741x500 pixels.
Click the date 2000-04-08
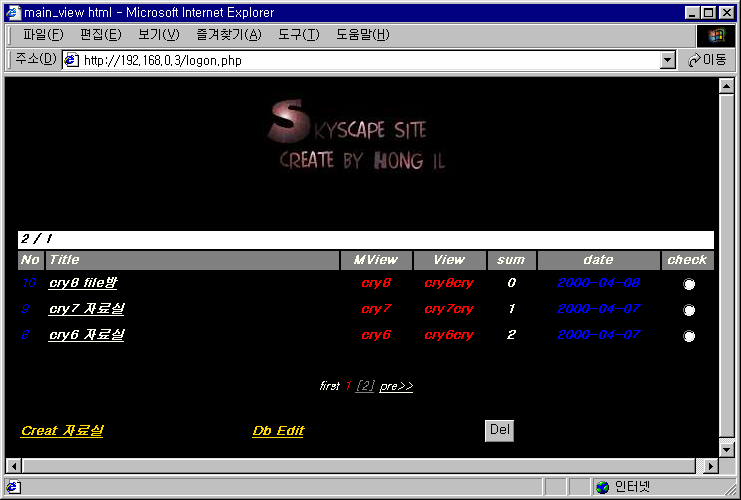(x=599, y=283)
